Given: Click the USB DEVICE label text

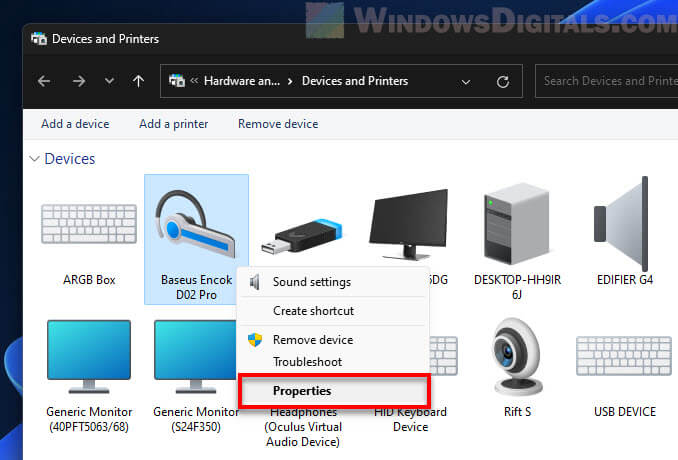Looking at the screenshot, I should click(x=625, y=412).
